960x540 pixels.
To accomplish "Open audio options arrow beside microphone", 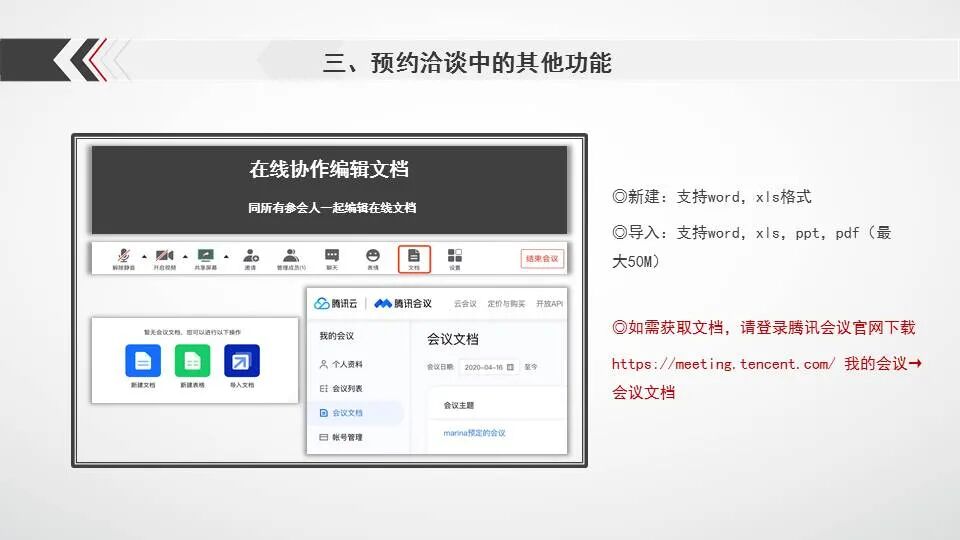I will [x=144, y=257].
